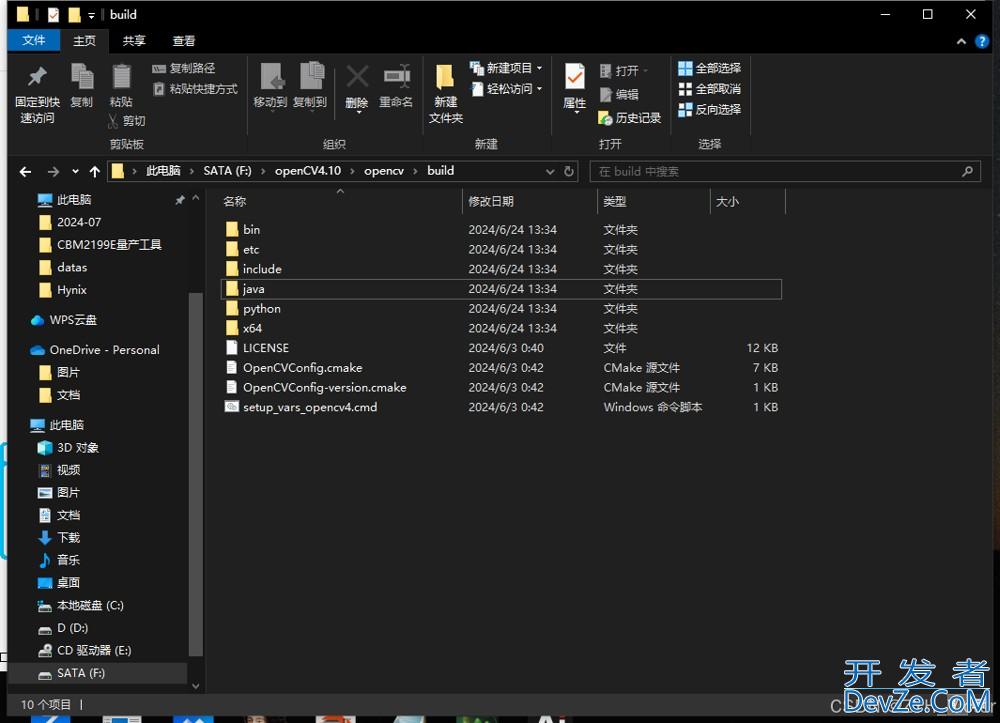Click the Forward navigation arrow

tap(53, 172)
